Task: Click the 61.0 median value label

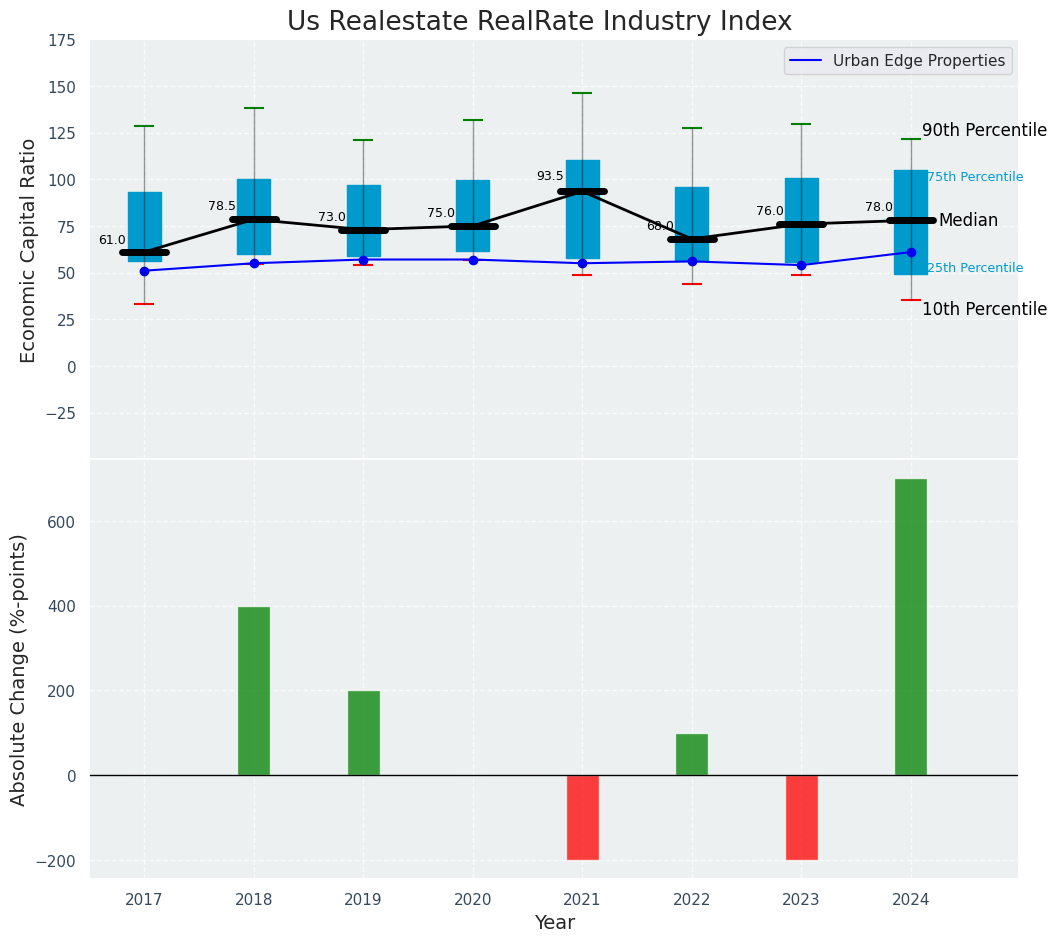Action: coord(112,240)
